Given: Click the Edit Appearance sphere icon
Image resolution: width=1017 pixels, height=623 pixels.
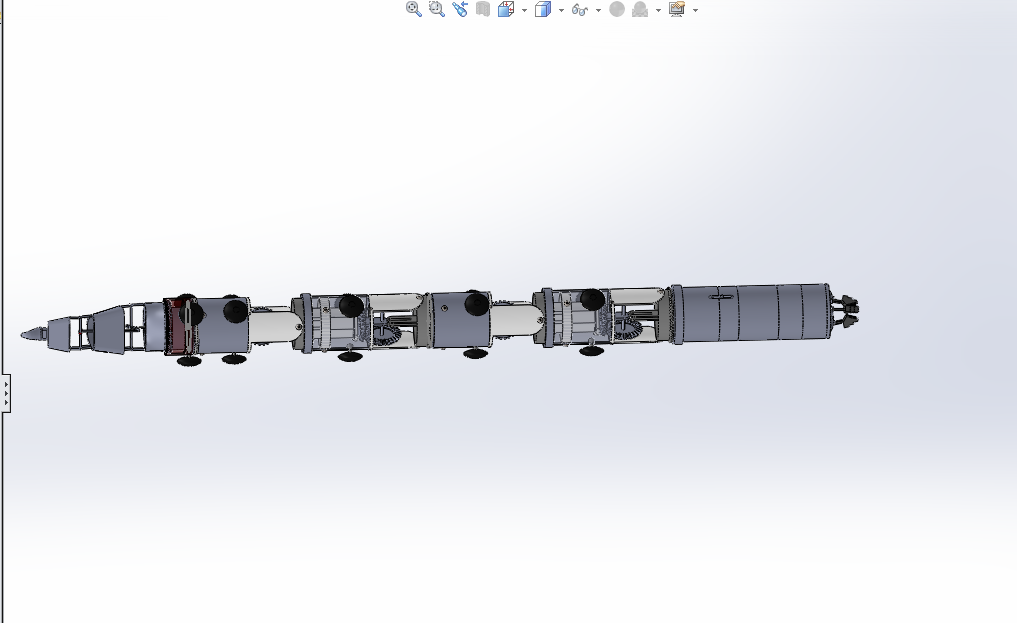Looking at the screenshot, I should click(x=617, y=9).
